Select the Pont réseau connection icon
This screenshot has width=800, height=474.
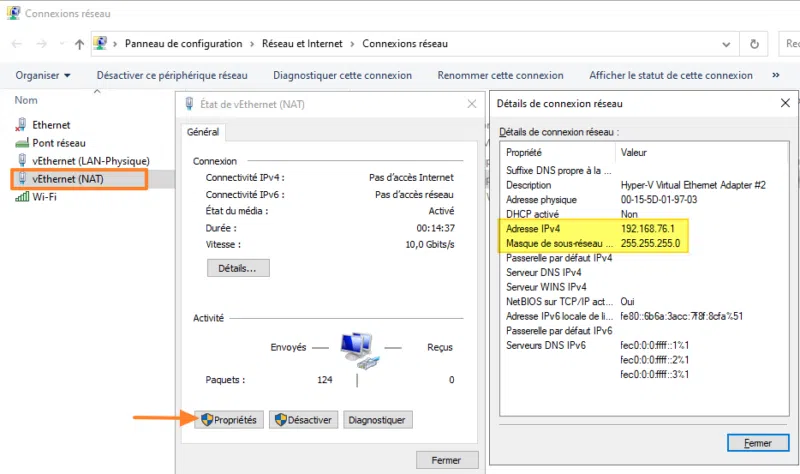(22, 143)
